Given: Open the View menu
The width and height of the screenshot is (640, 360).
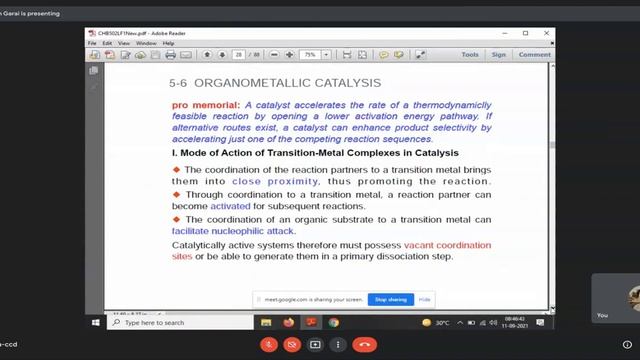Looking at the screenshot, I should pos(124,43).
